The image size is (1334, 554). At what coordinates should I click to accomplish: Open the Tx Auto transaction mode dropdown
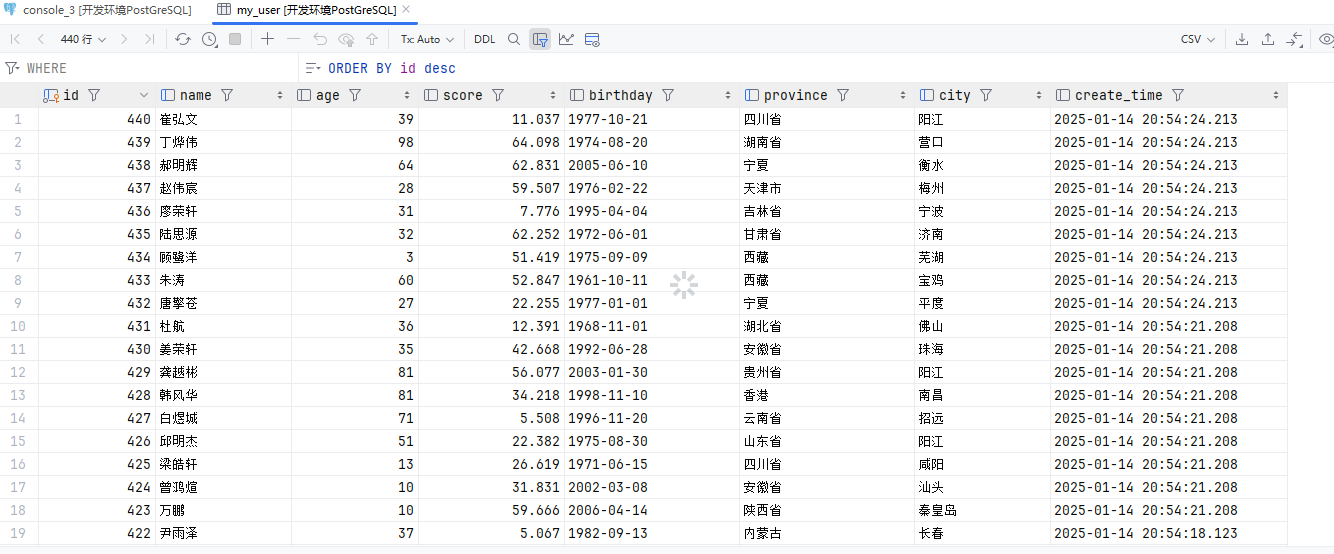[427, 39]
